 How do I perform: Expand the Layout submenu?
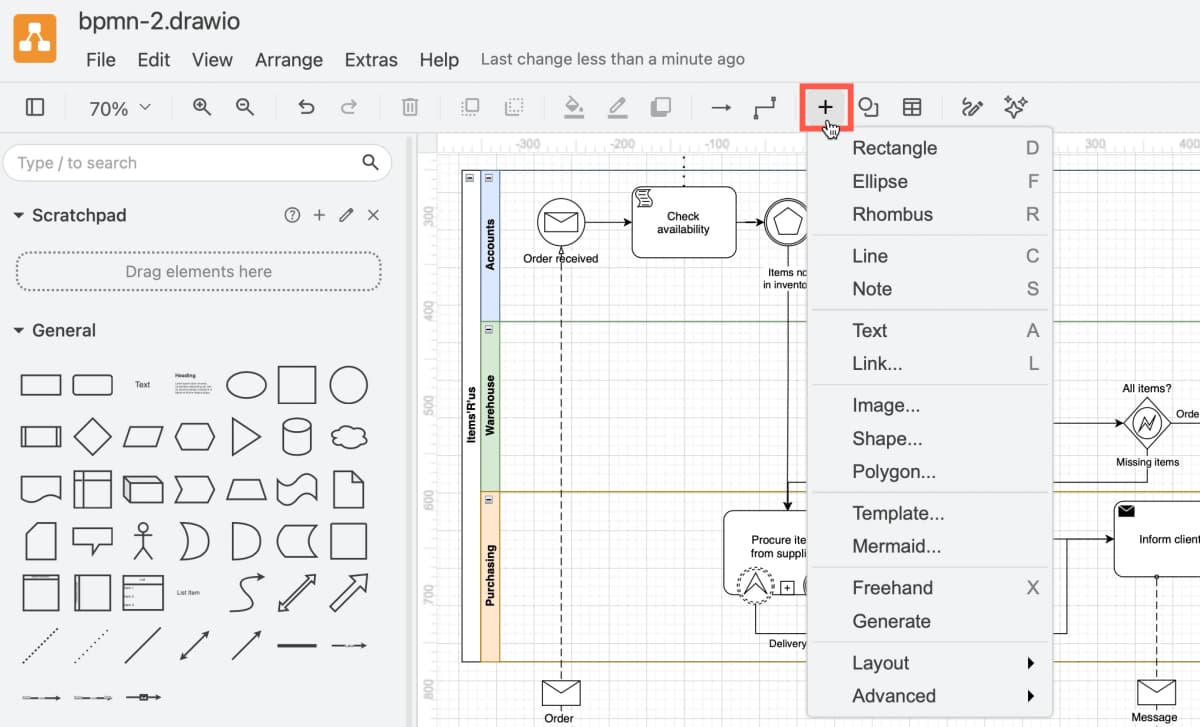tap(929, 663)
